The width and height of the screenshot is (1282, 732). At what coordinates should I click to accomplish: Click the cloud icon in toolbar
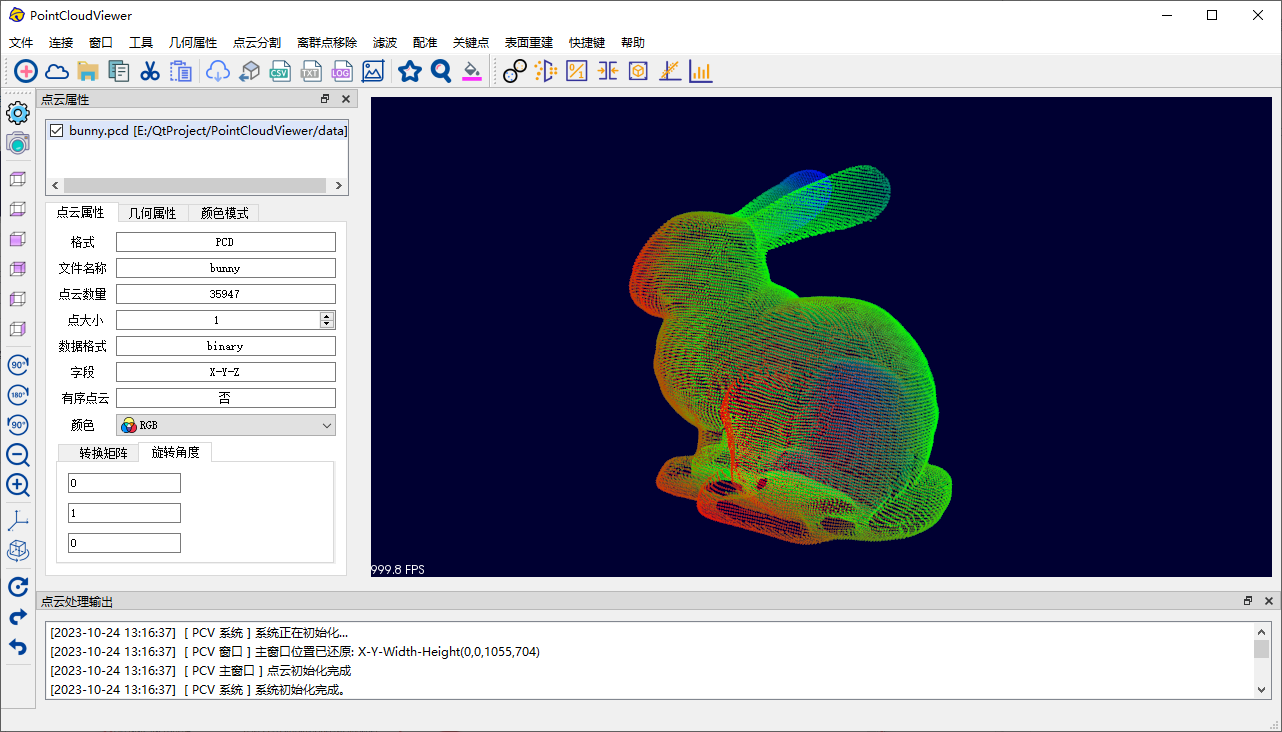(57, 71)
